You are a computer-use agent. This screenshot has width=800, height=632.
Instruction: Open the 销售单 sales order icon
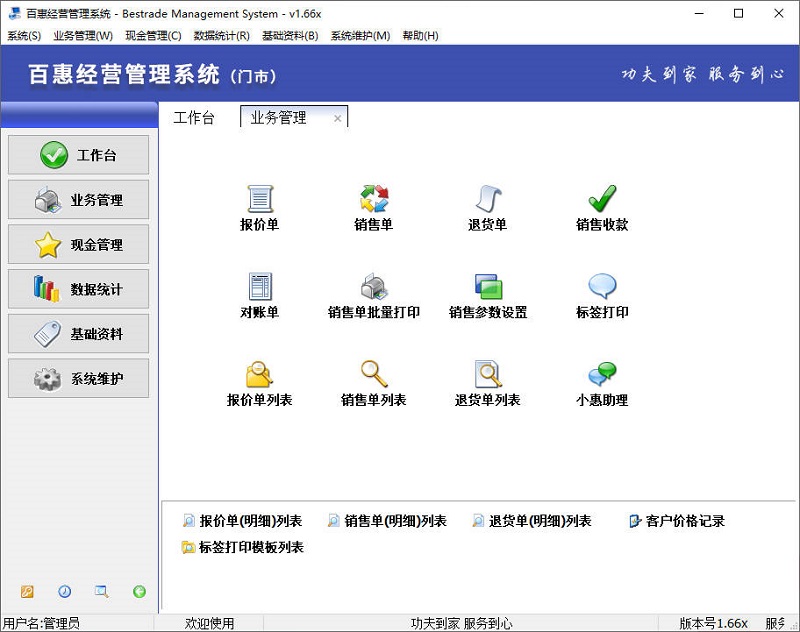click(x=374, y=205)
